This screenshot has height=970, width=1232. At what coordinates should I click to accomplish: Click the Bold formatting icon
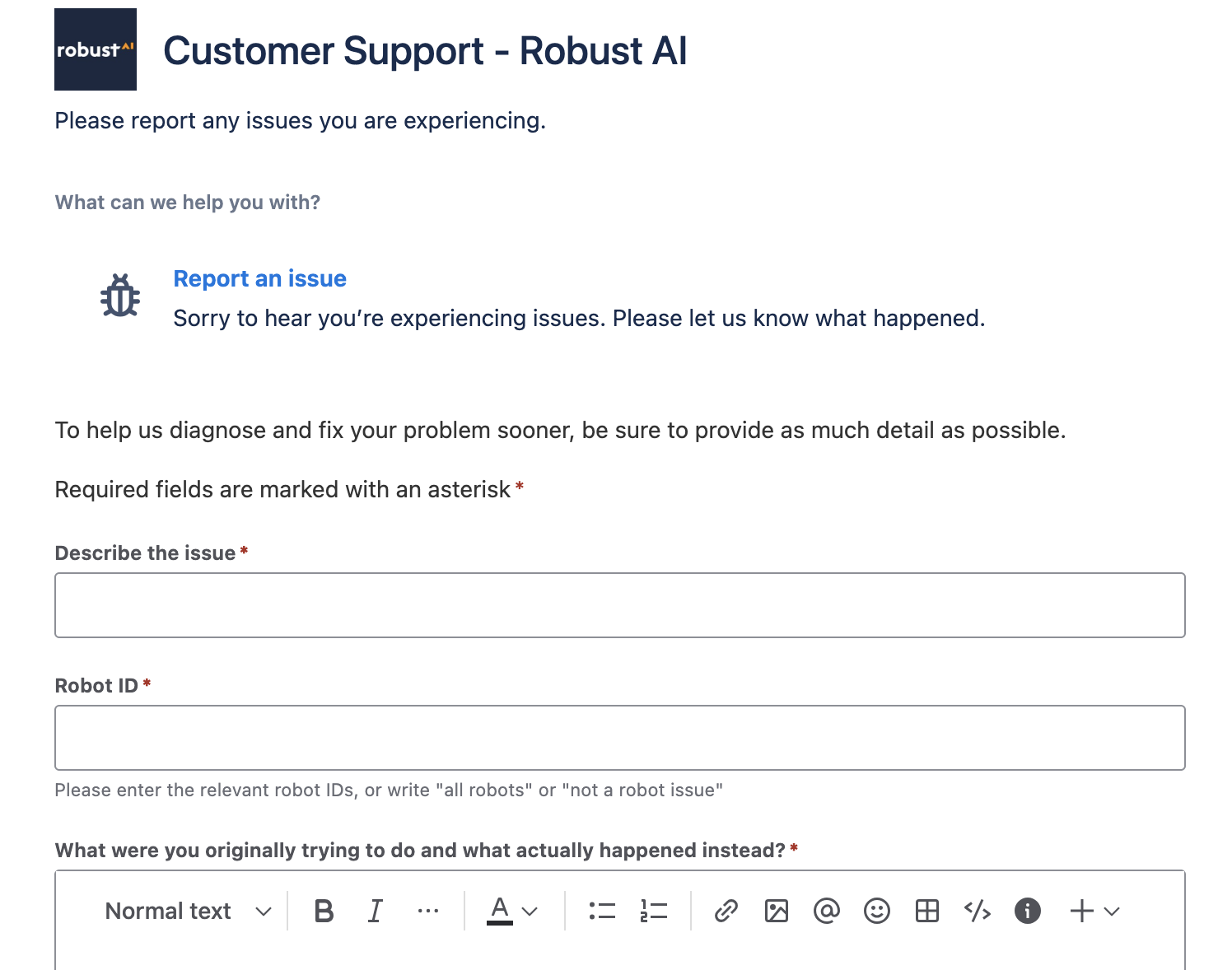pyautogui.click(x=324, y=911)
